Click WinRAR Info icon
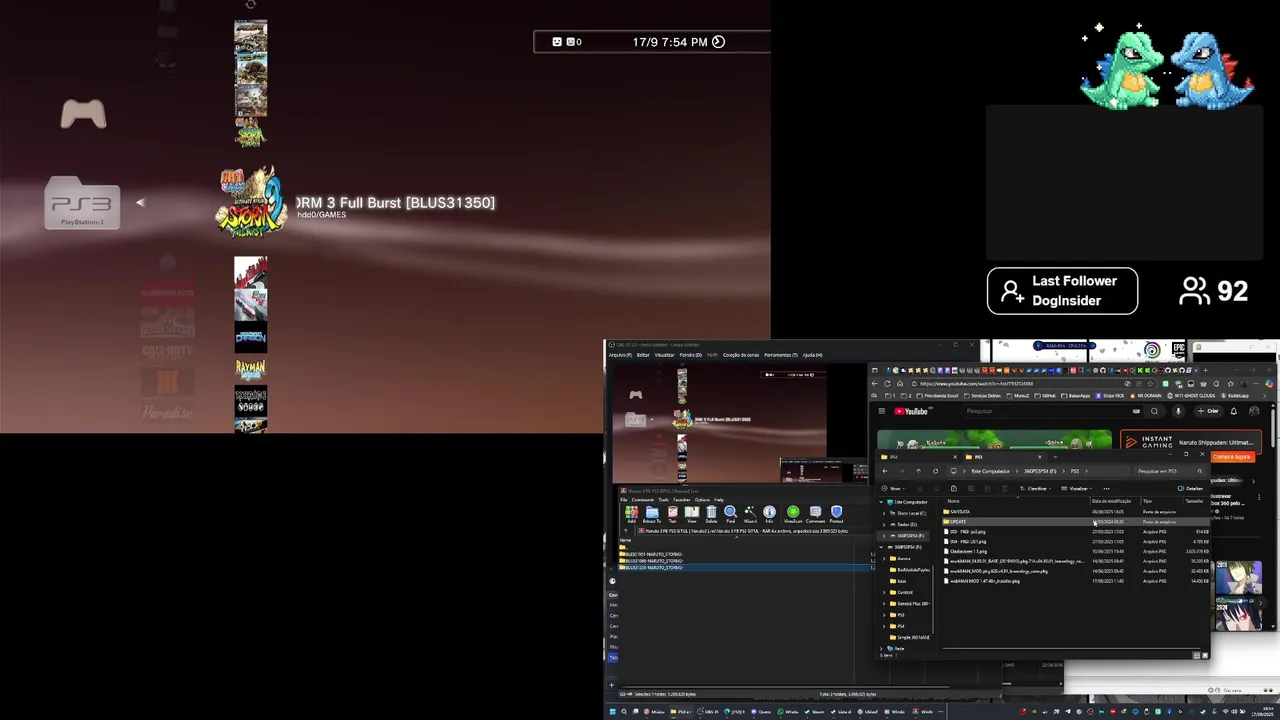The width and height of the screenshot is (1280, 720). pyautogui.click(x=769, y=512)
